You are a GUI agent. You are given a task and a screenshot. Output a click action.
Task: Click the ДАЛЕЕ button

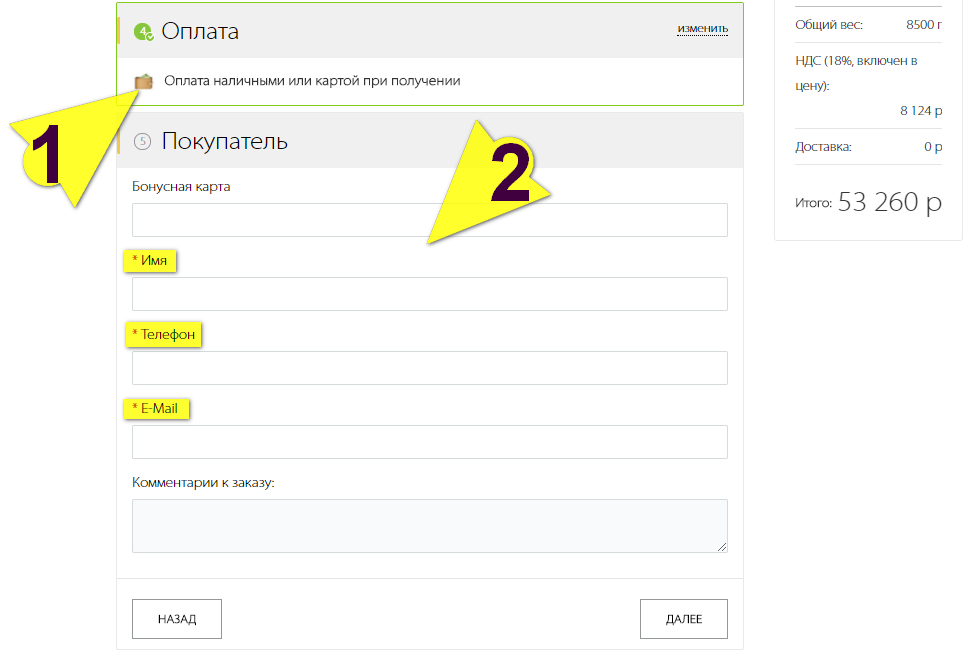click(684, 619)
